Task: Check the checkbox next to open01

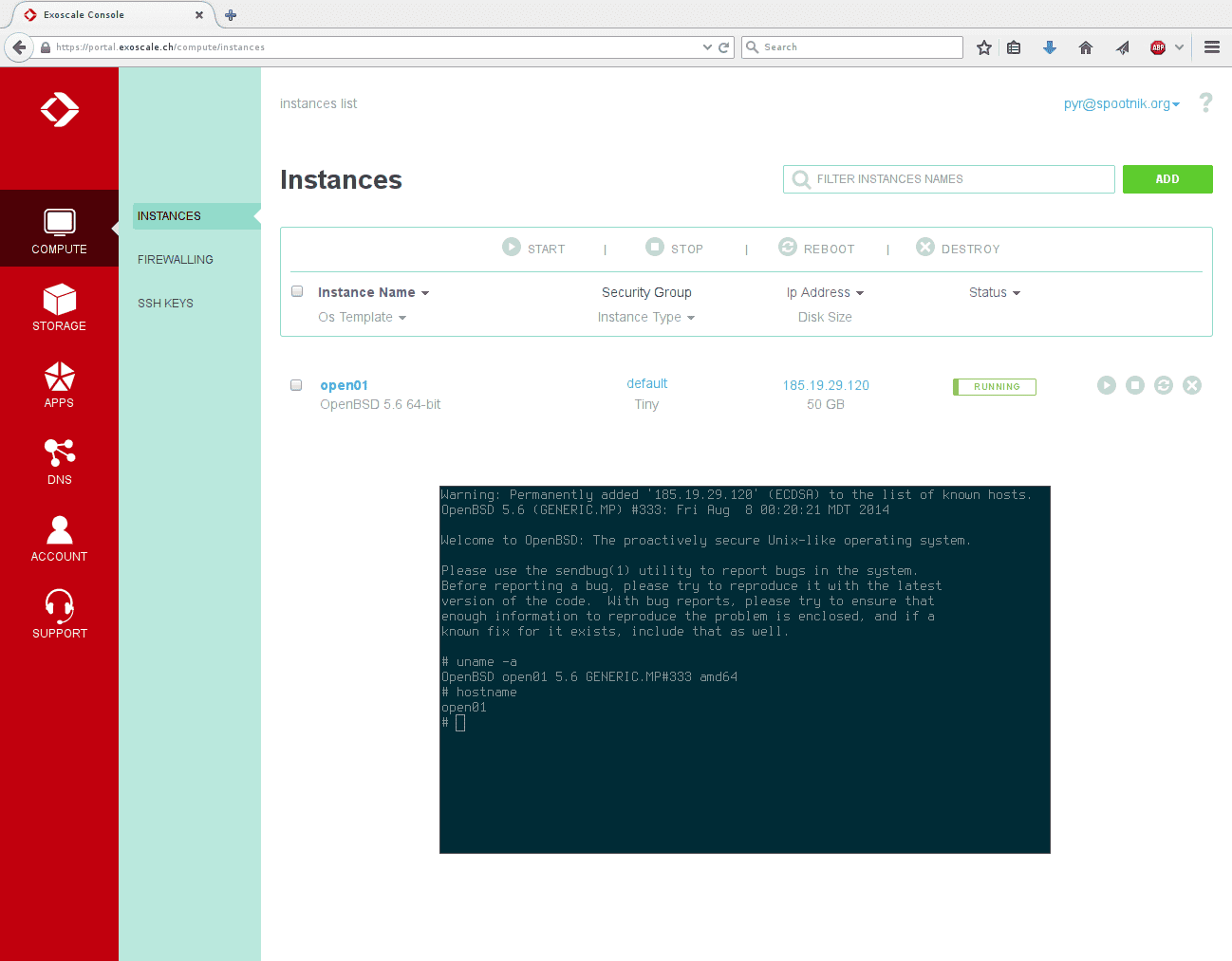Action: [296, 385]
